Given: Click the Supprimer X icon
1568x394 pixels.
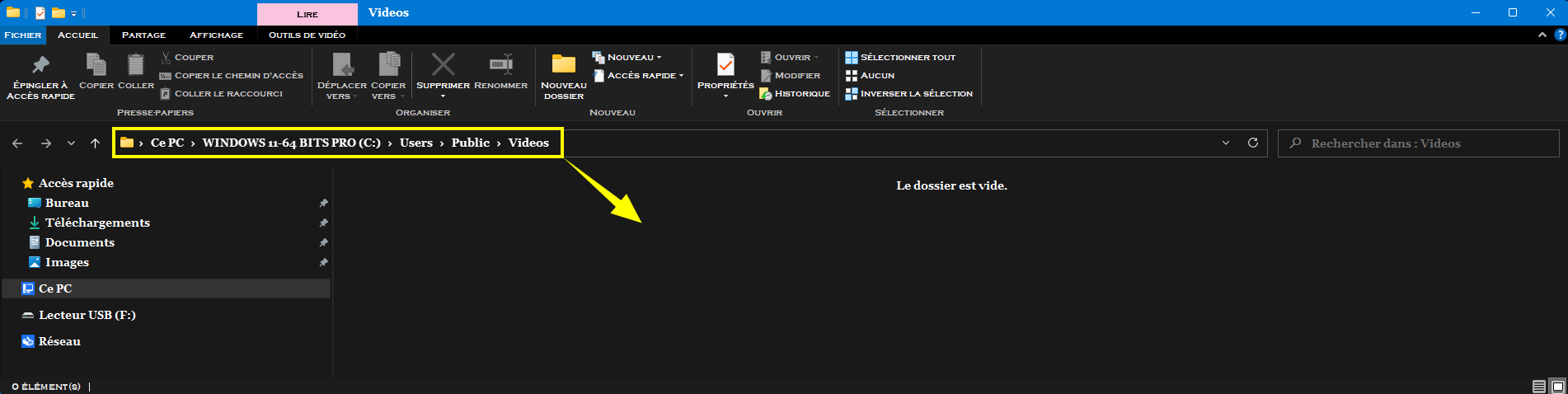Looking at the screenshot, I should [x=444, y=64].
